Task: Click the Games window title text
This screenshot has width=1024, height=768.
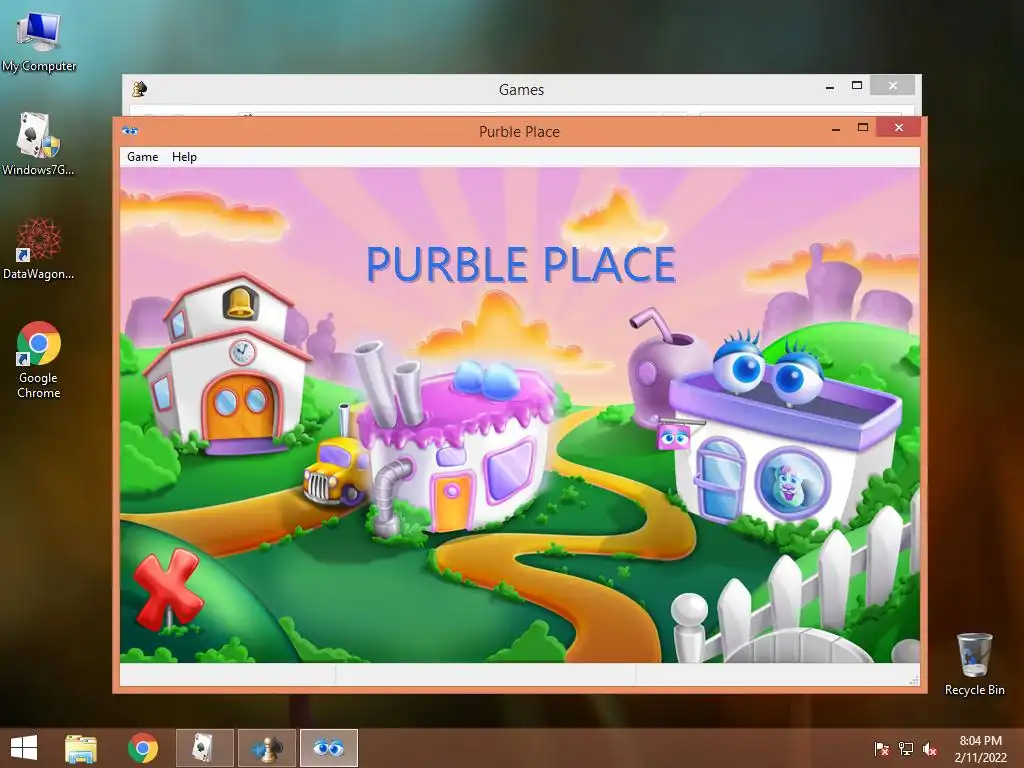Action: 521,89
